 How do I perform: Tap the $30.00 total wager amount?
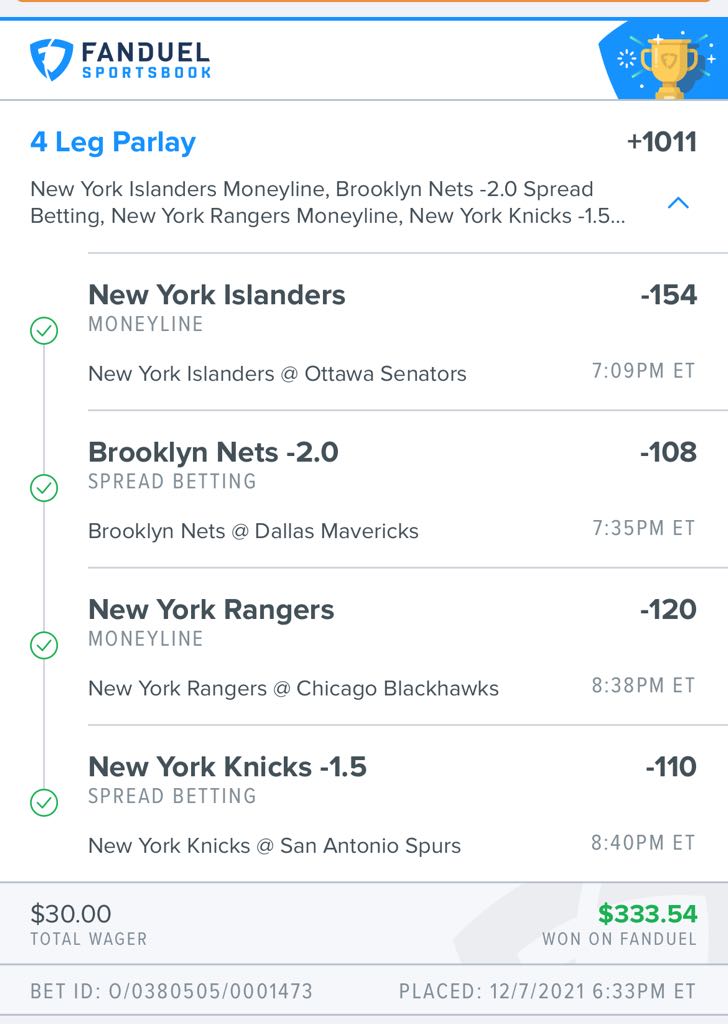[71, 914]
